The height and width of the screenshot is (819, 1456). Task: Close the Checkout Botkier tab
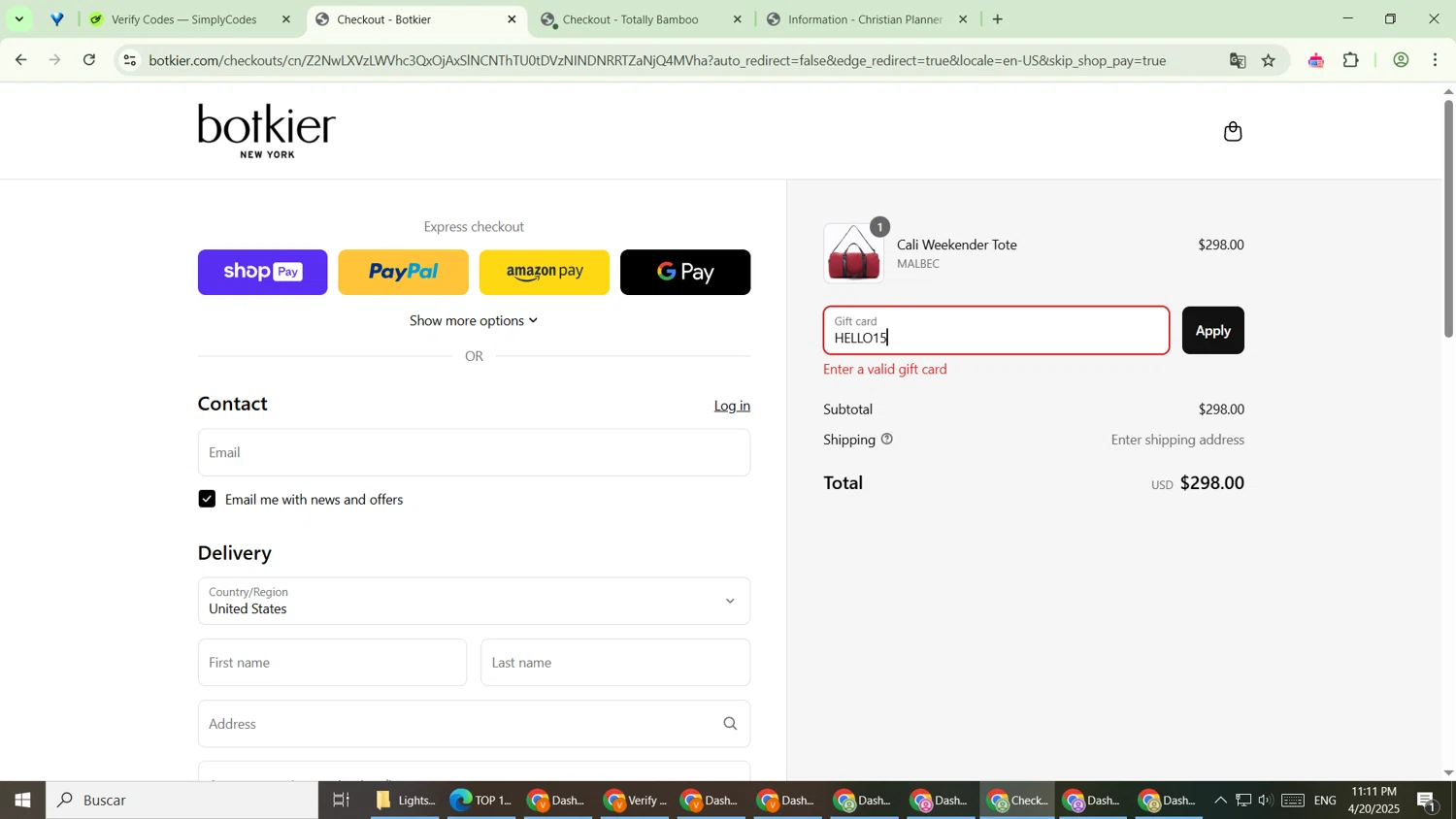[x=513, y=19]
